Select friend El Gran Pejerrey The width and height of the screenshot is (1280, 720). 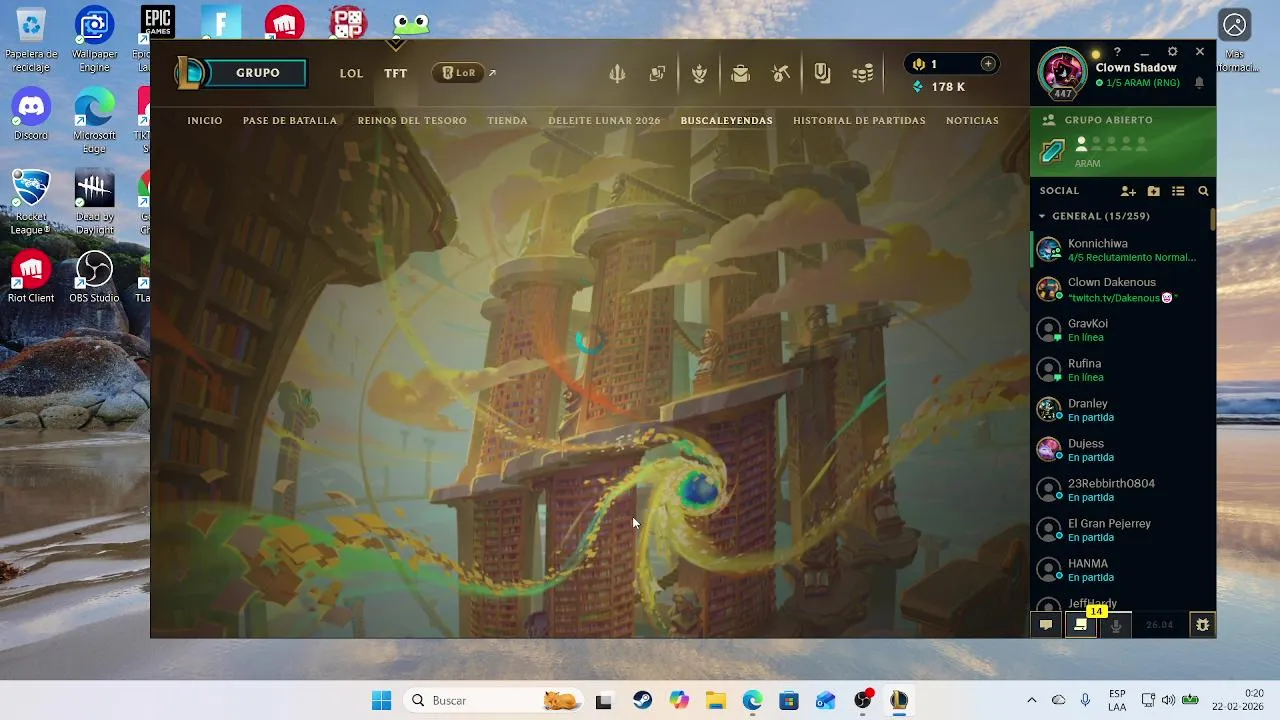pos(1123,530)
